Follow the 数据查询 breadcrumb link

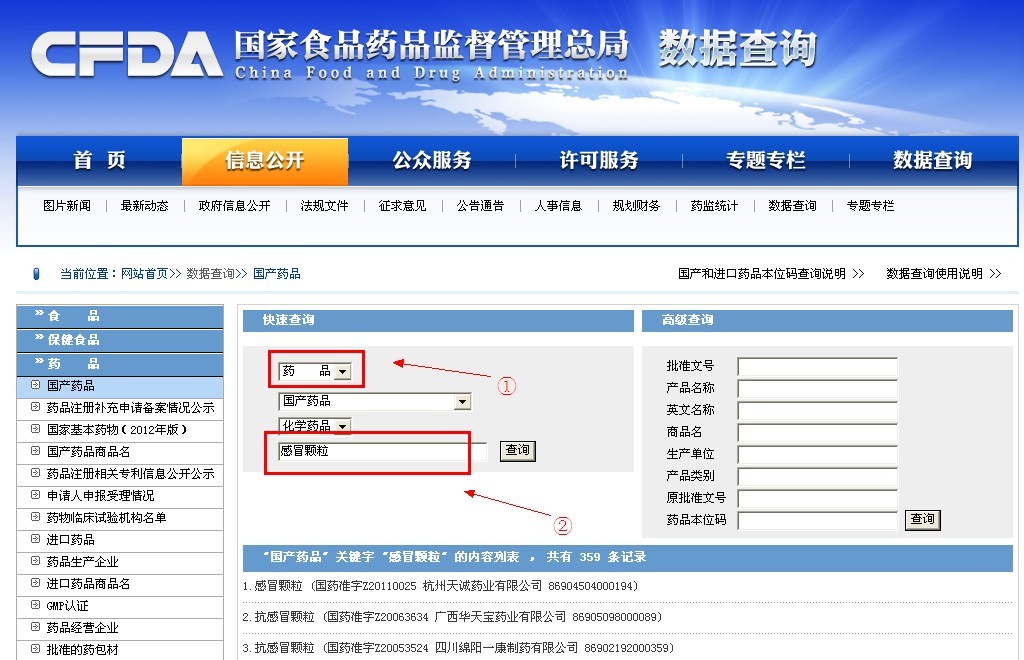coord(210,274)
